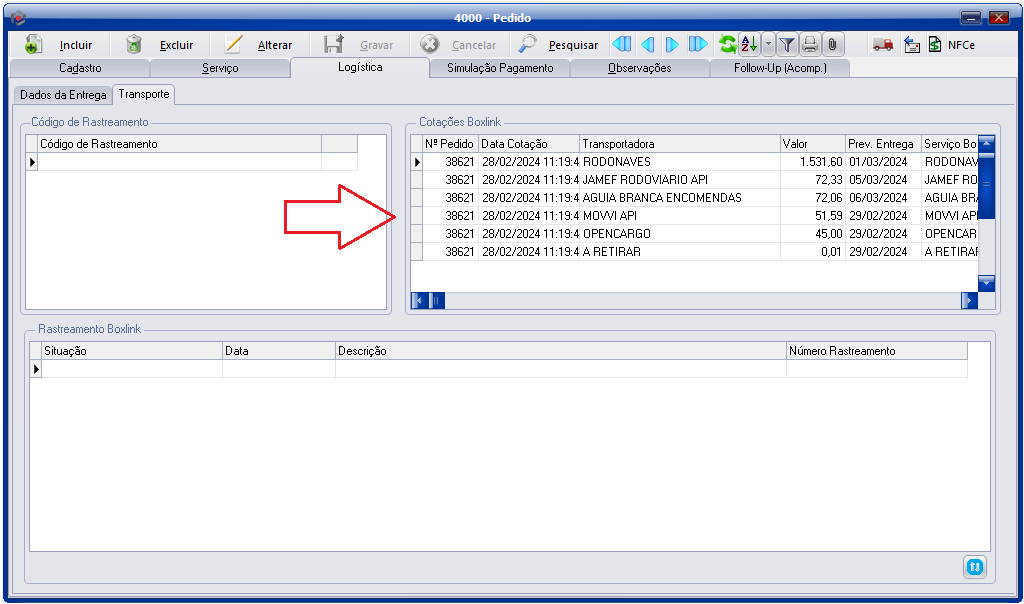Switch to the Simulação Pagamento tab
This screenshot has width=1024, height=604.
pos(499,68)
